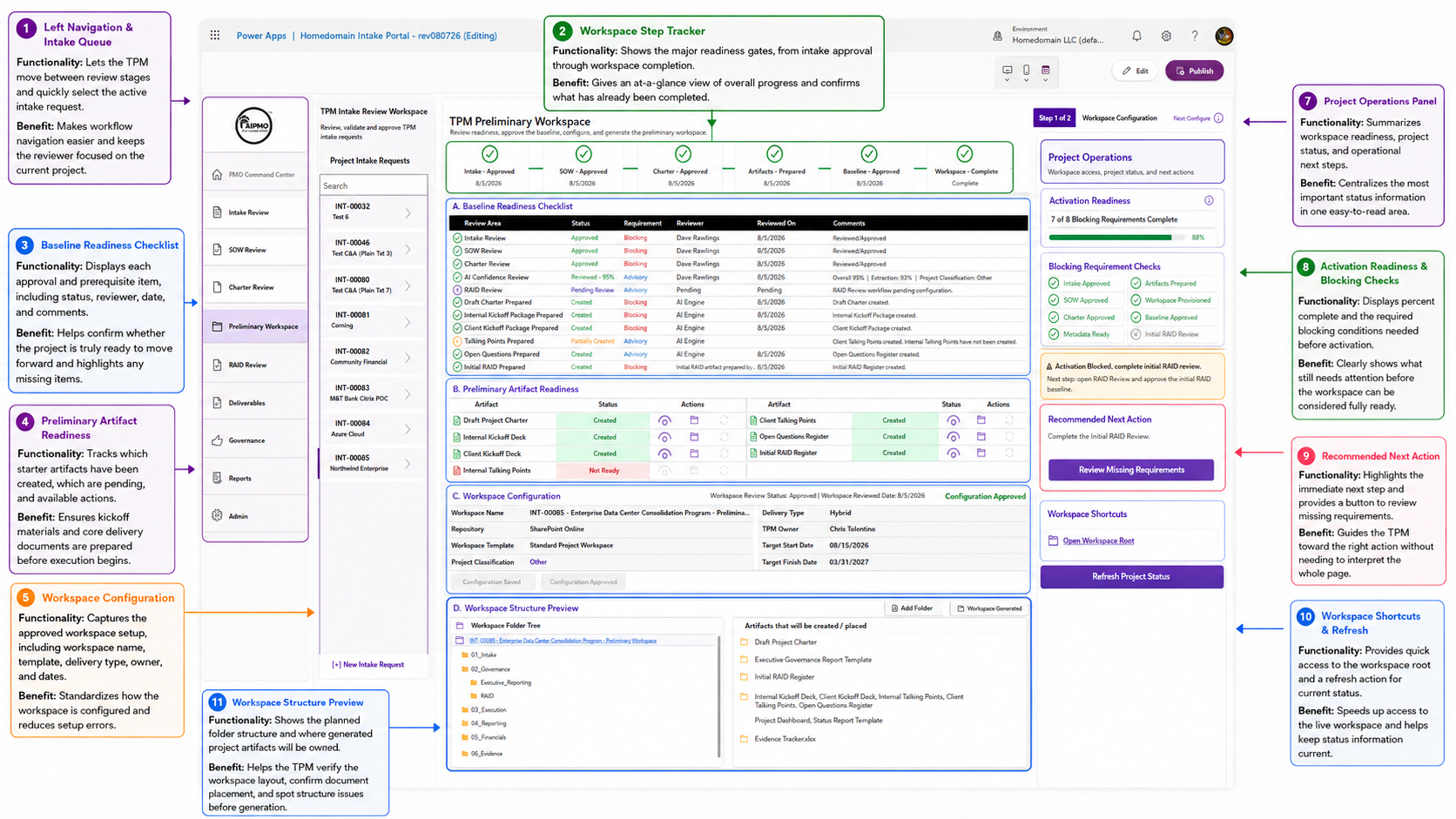Preview the Client Talking Points artifact
This screenshot has height=819, width=1456.
953,421
